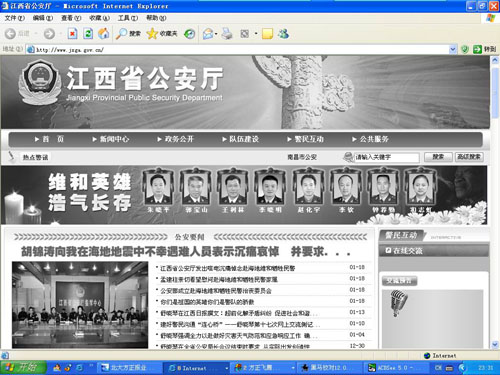
Task: Click the vertical scrollbar down arrow
Action: pos(495,344)
